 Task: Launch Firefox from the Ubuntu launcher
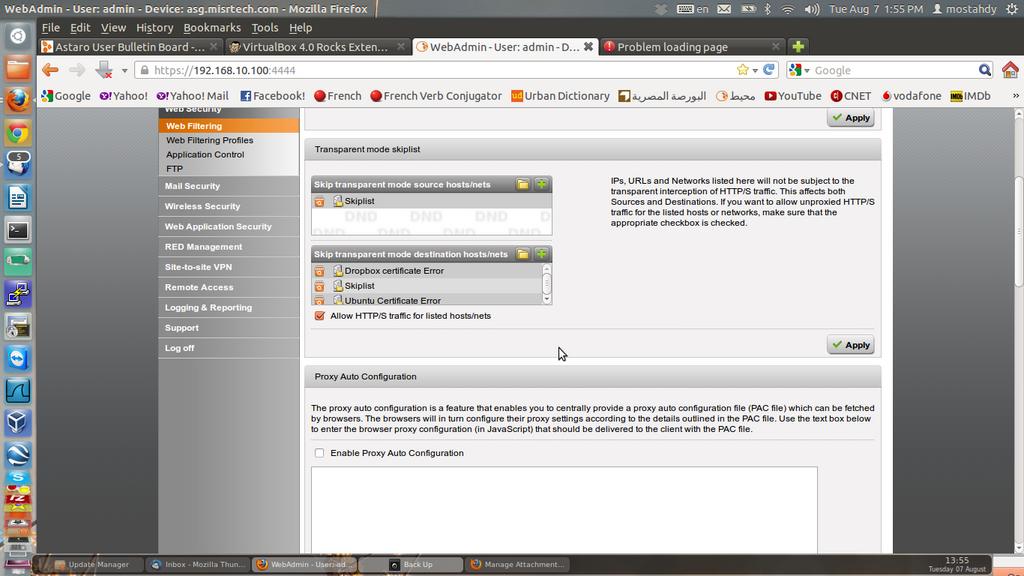[18, 101]
